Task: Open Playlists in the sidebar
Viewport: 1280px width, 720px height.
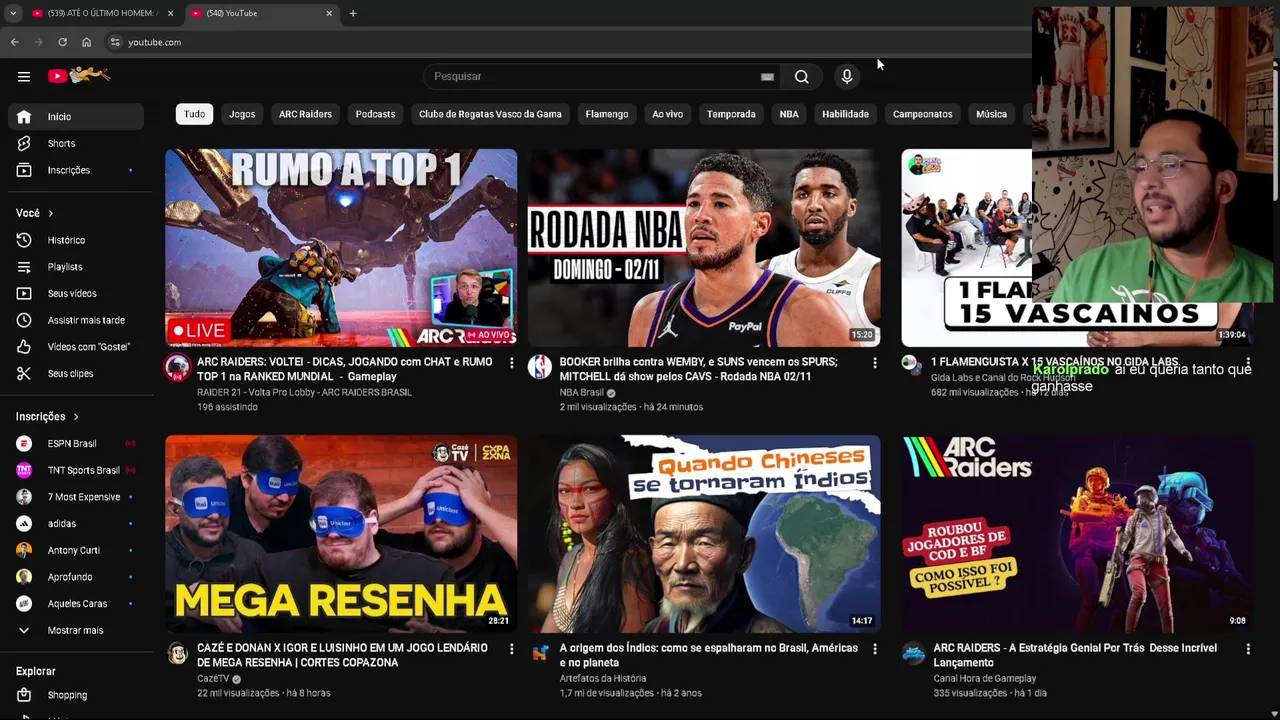Action: (x=76, y=267)
